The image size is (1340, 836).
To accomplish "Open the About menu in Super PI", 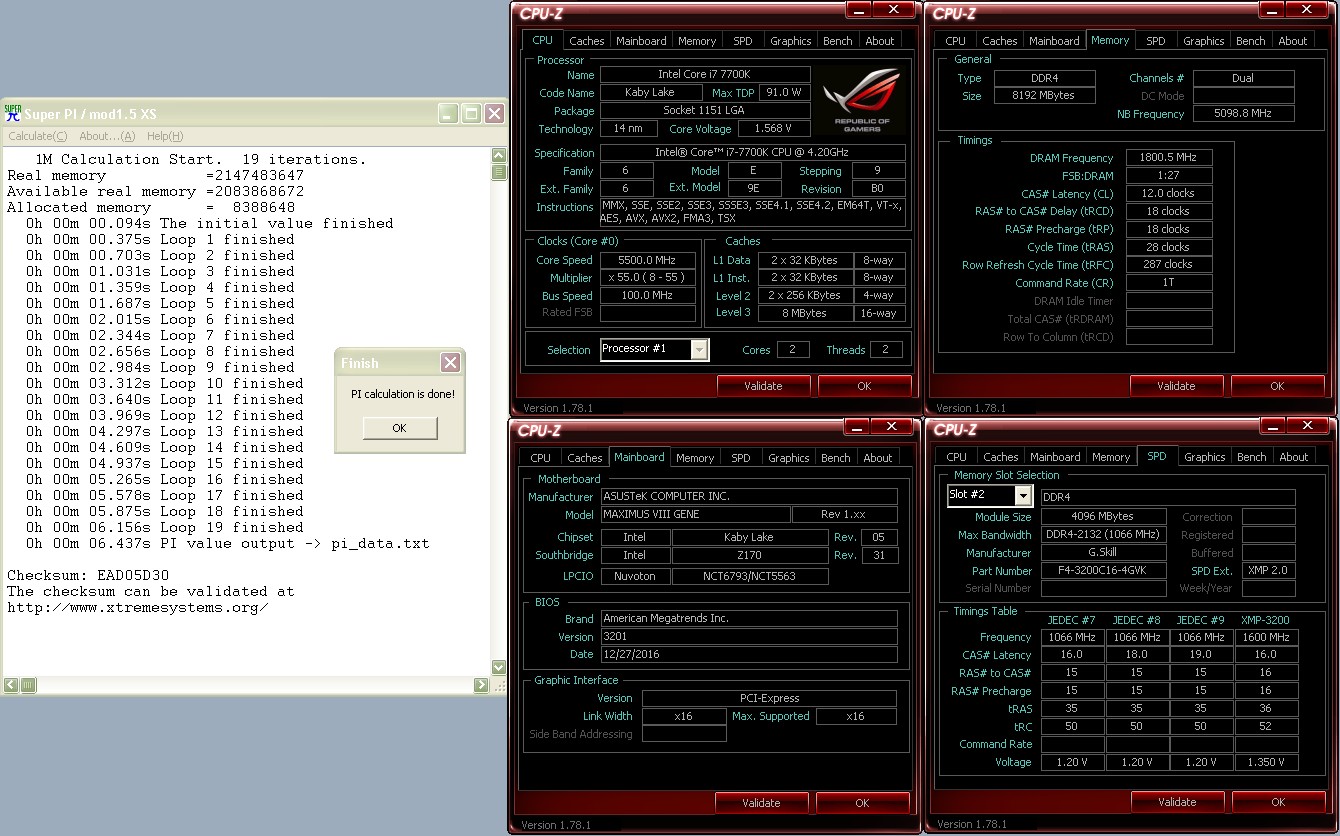I will pyautogui.click(x=107, y=136).
